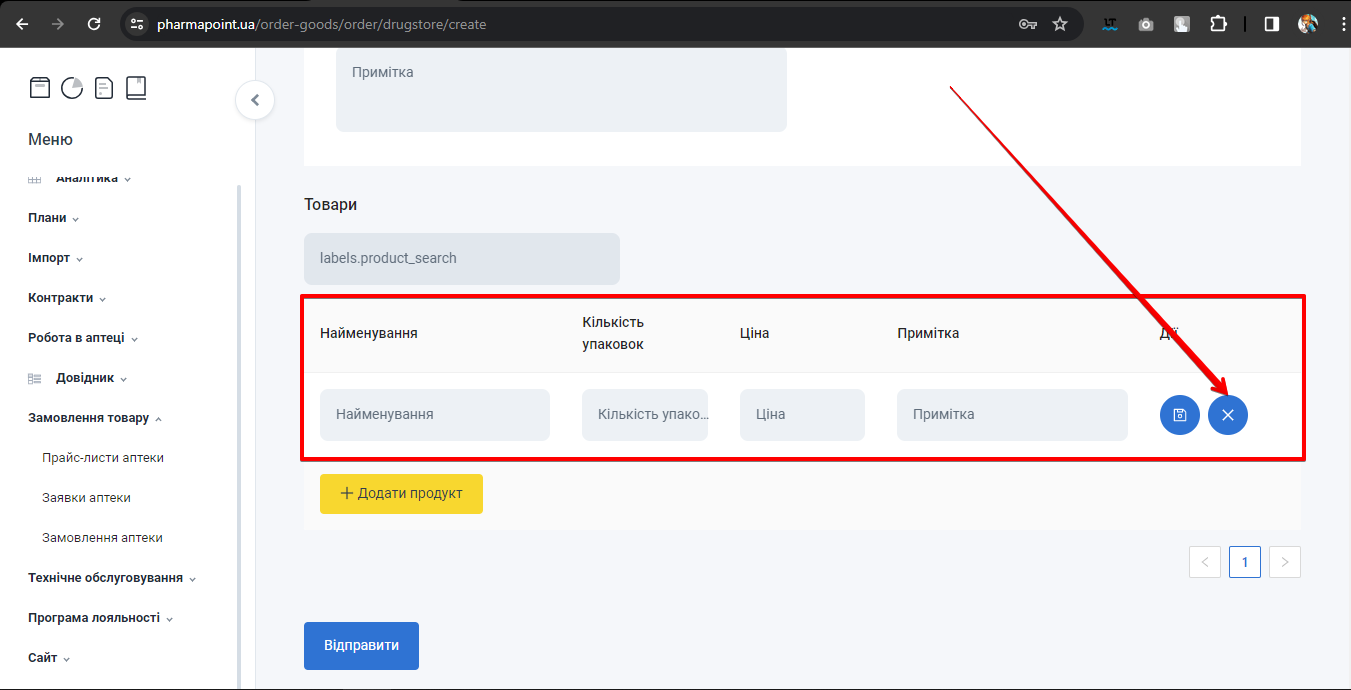Open Заявки аптеки menu item
1351x690 pixels.
tap(86, 498)
